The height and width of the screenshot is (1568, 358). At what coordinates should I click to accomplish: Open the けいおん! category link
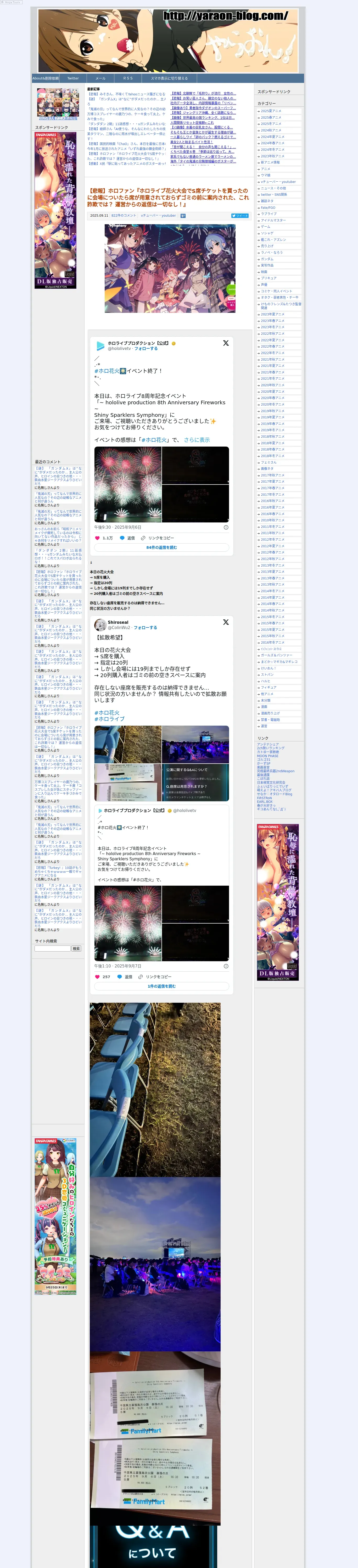[268, 668]
